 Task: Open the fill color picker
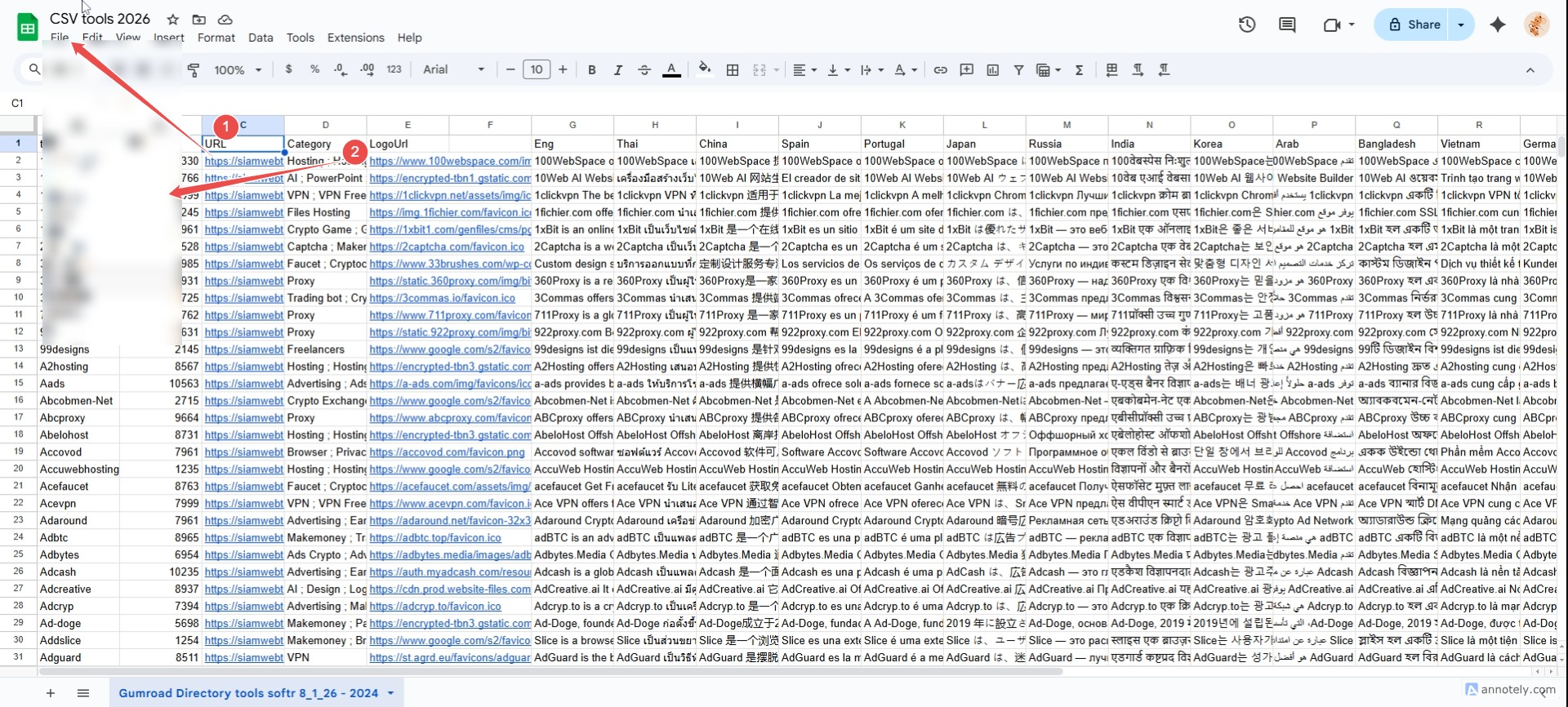click(x=704, y=69)
